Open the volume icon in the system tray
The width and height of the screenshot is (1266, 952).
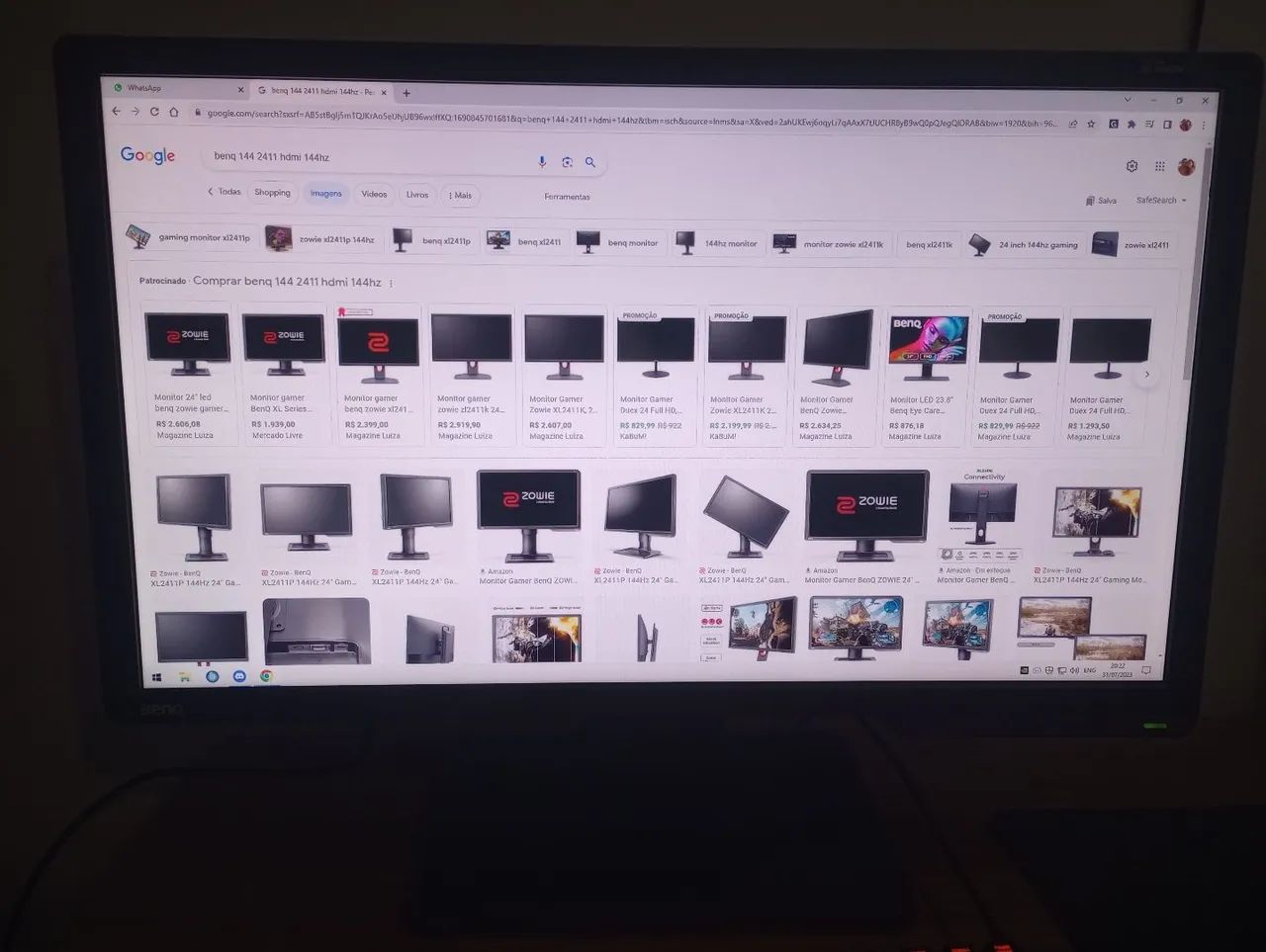tap(1076, 670)
